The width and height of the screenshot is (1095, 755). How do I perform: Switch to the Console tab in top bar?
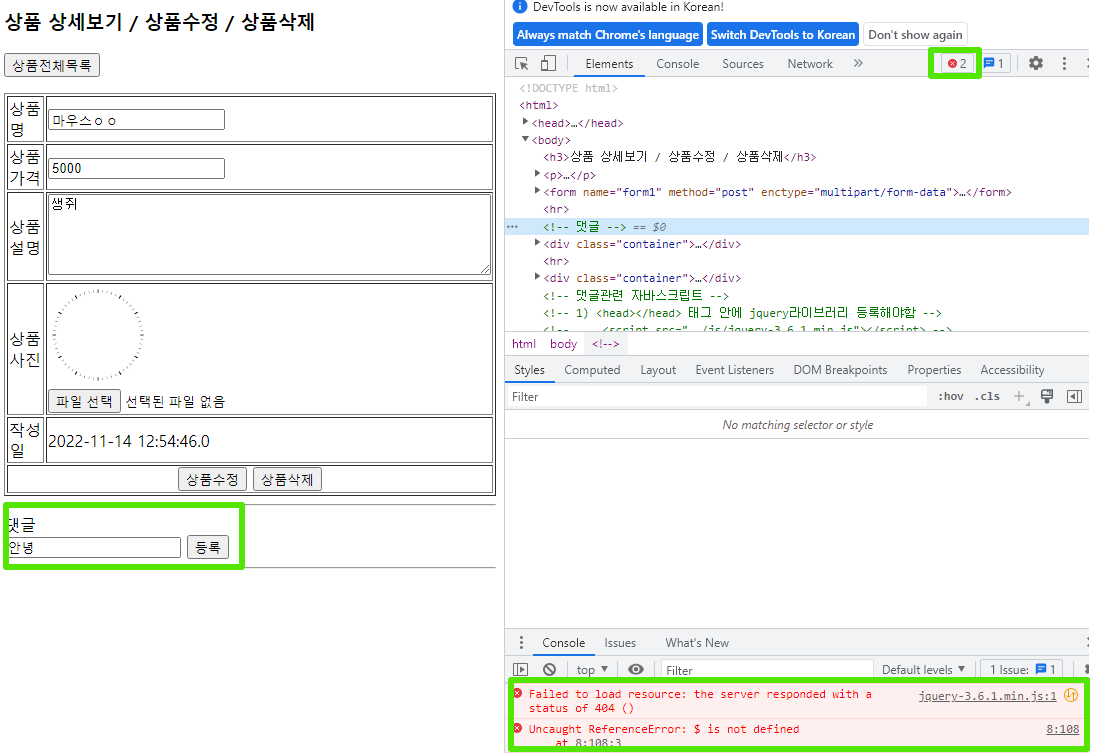point(677,64)
